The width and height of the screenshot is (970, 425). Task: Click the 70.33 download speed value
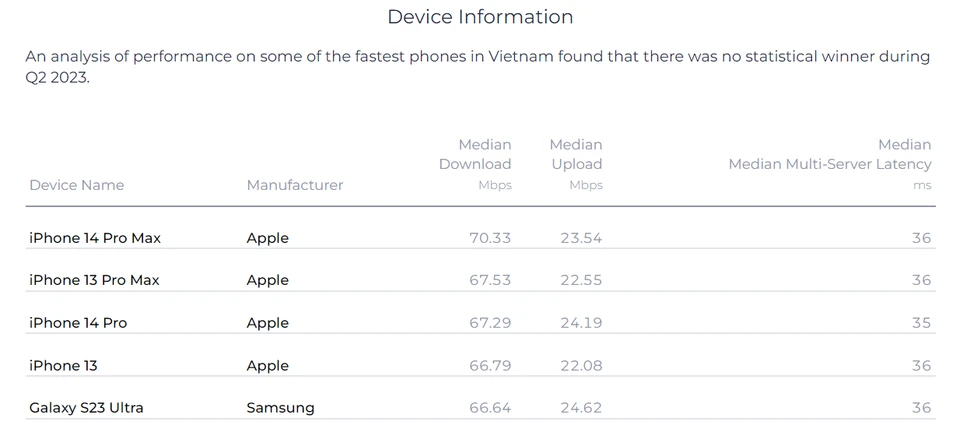click(x=490, y=238)
